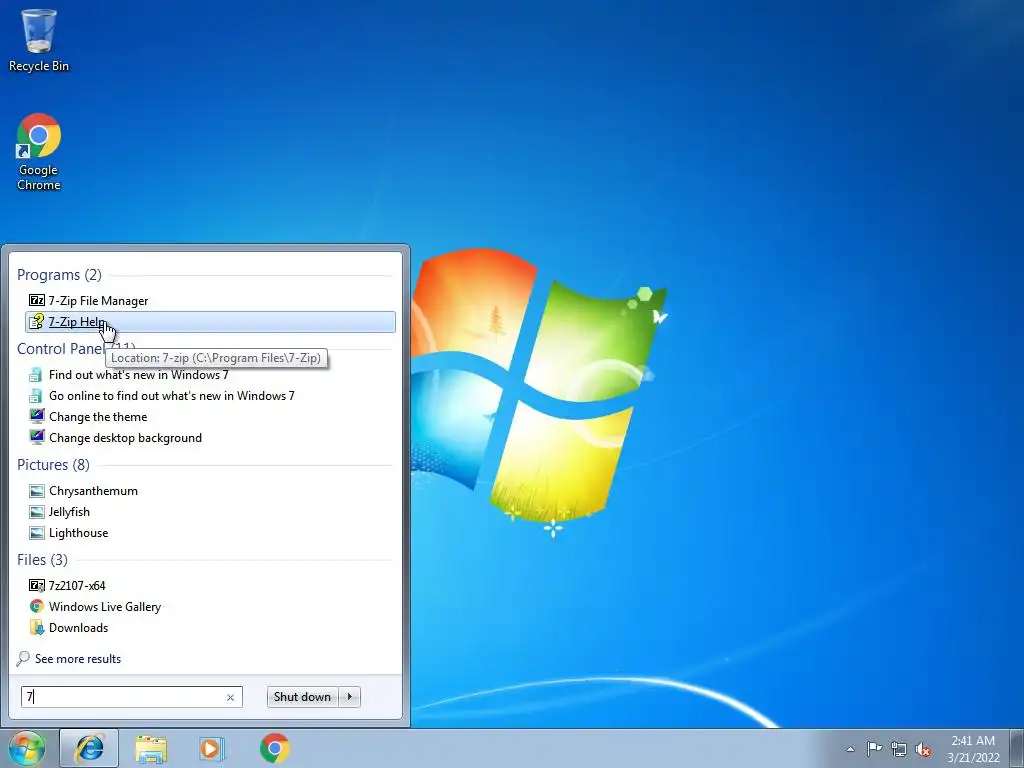Viewport: 1024px width, 768px height.
Task: Click the 7z2107-x64 file icon
Action: tap(37, 585)
